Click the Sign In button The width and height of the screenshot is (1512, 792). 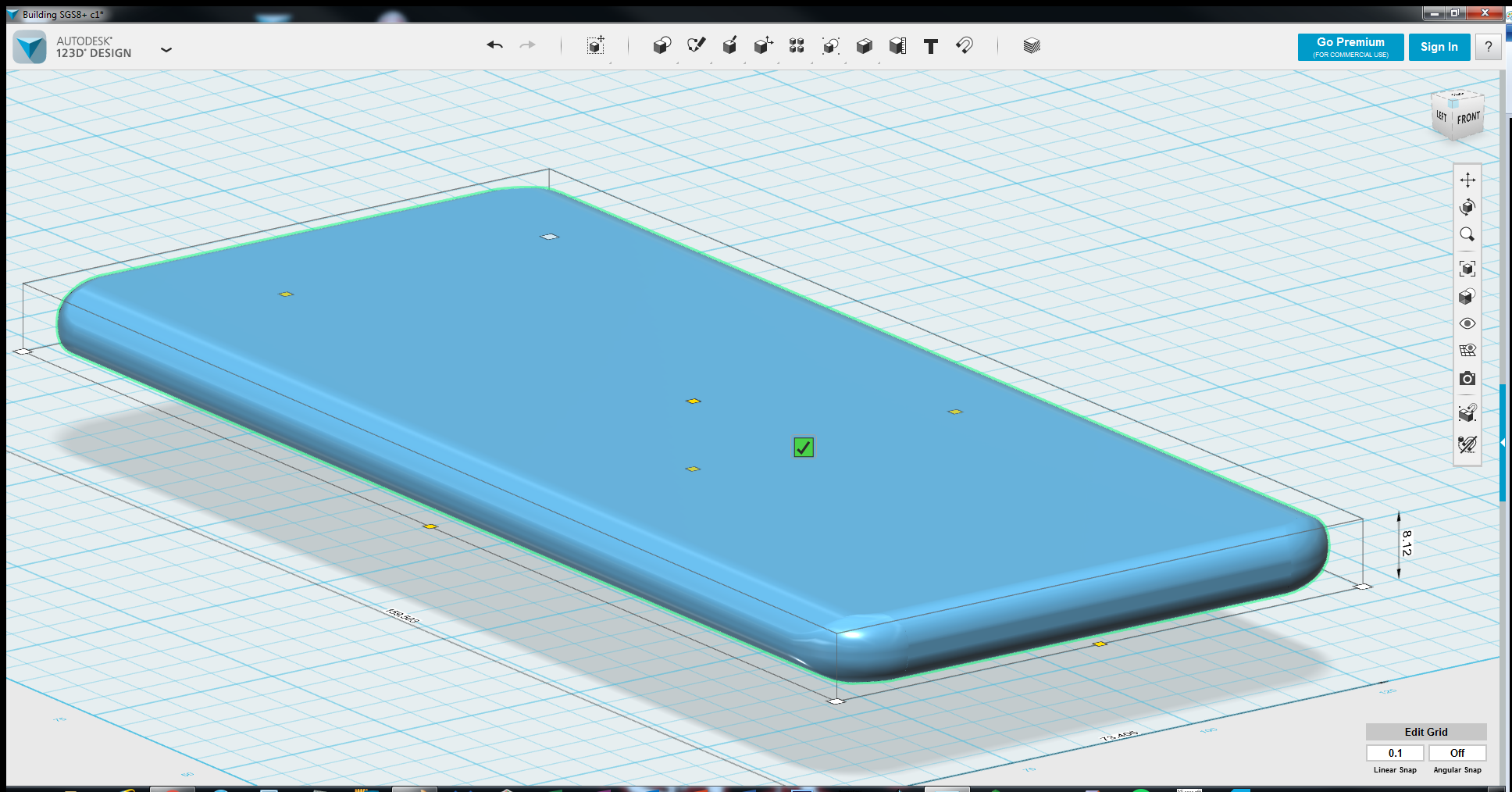[1439, 47]
